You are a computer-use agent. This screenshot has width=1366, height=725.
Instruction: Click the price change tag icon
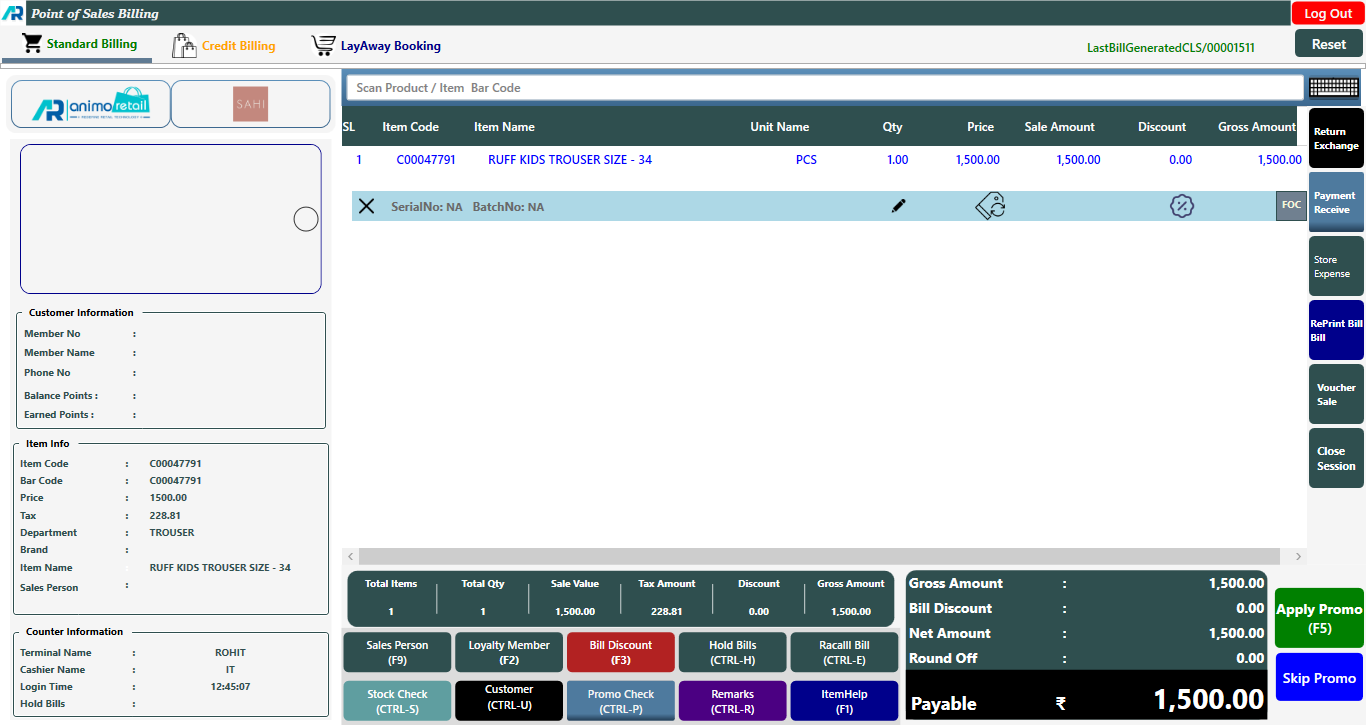(990, 206)
